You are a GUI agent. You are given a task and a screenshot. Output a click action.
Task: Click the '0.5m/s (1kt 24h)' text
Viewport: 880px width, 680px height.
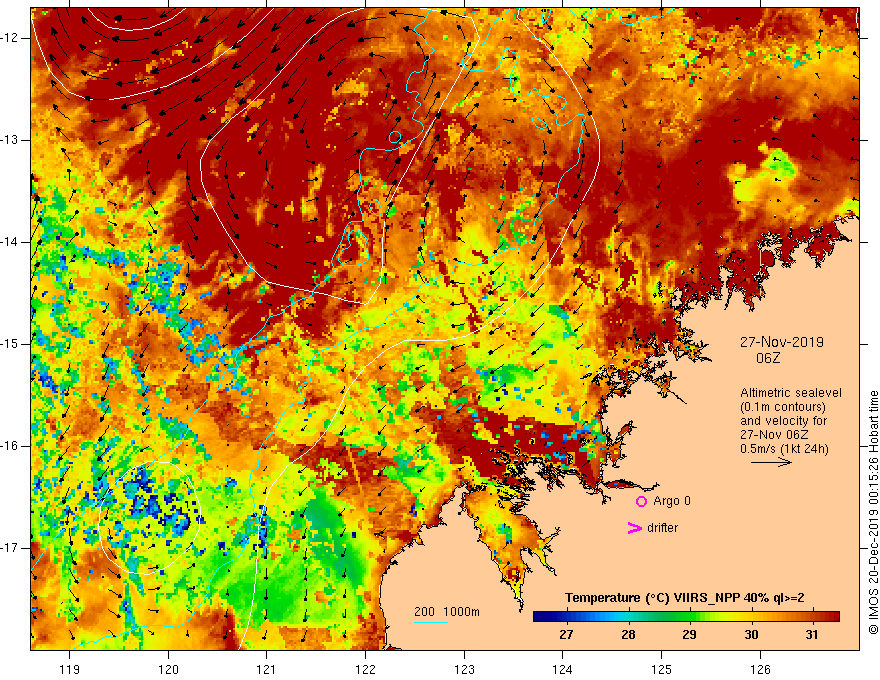pyautogui.click(x=784, y=449)
